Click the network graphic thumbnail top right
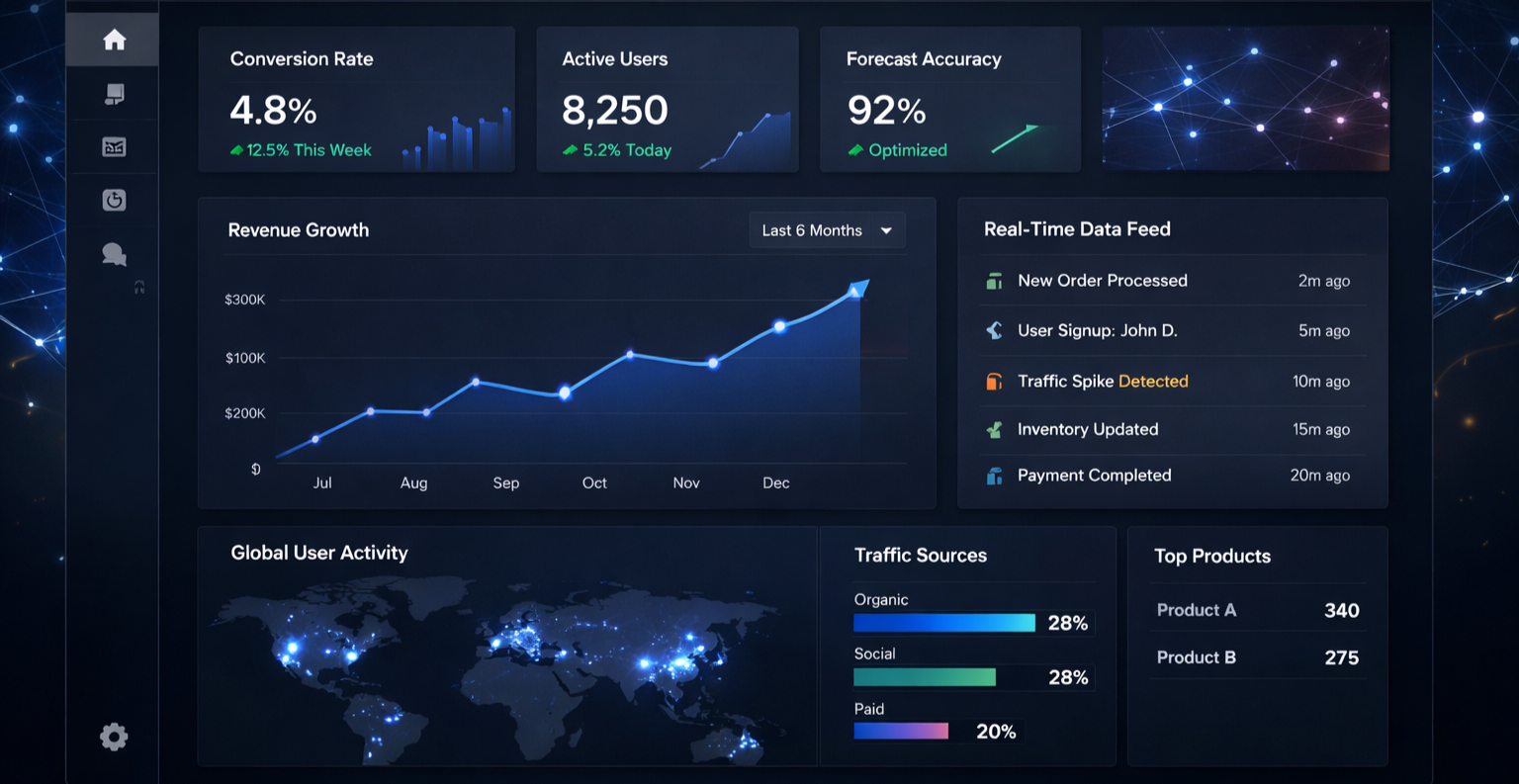 tap(1245, 98)
